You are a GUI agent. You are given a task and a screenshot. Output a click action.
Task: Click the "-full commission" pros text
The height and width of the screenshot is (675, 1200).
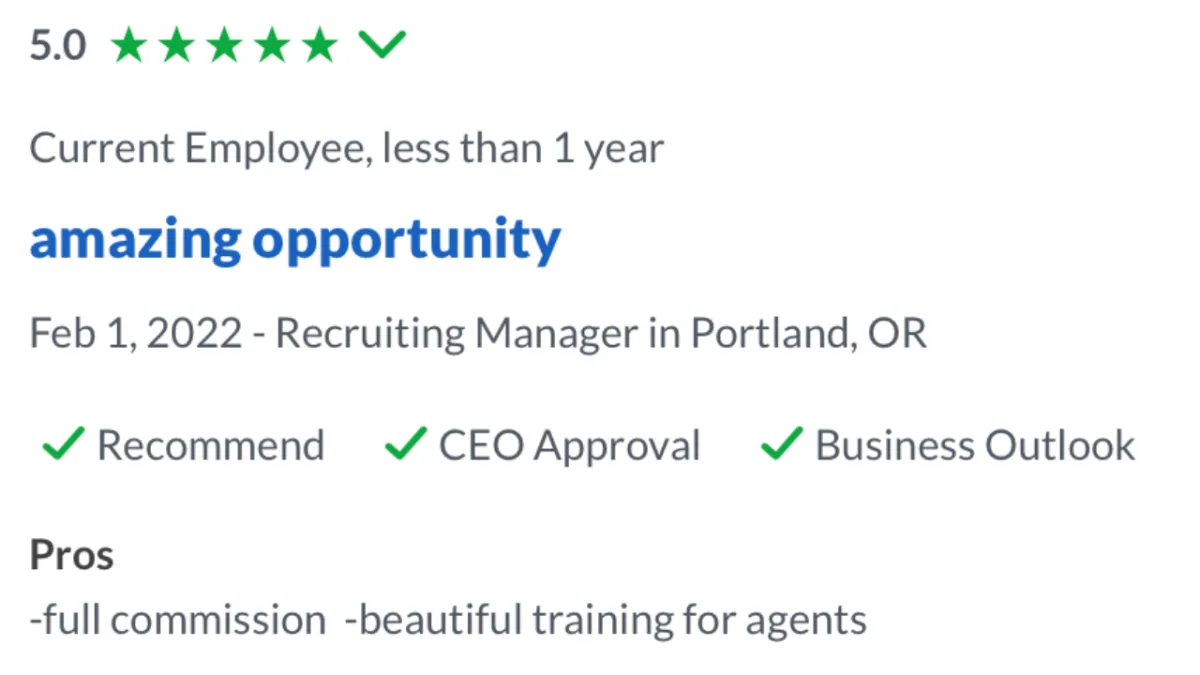coord(178,621)
